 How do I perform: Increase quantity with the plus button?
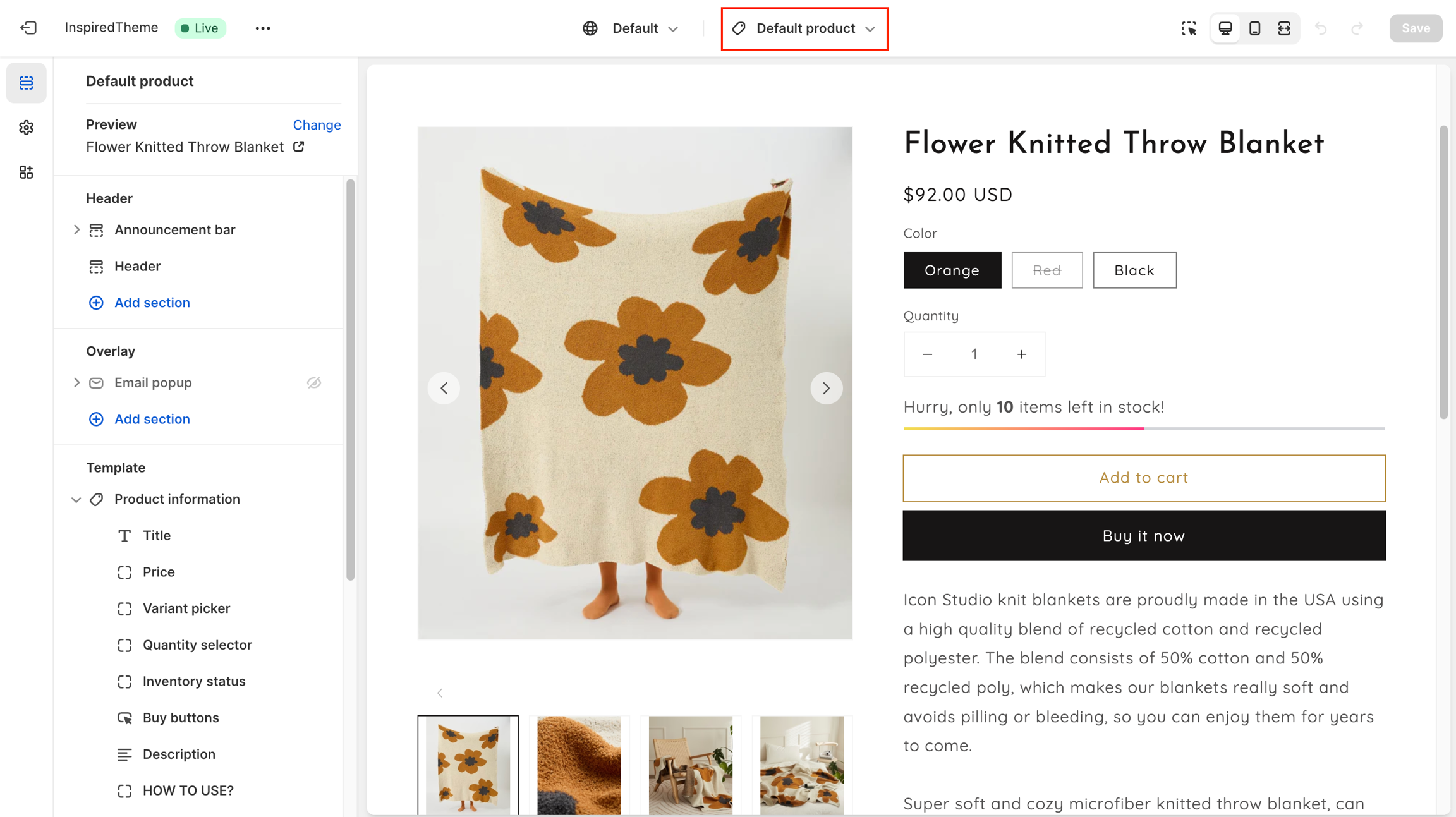pos(1021,354)
